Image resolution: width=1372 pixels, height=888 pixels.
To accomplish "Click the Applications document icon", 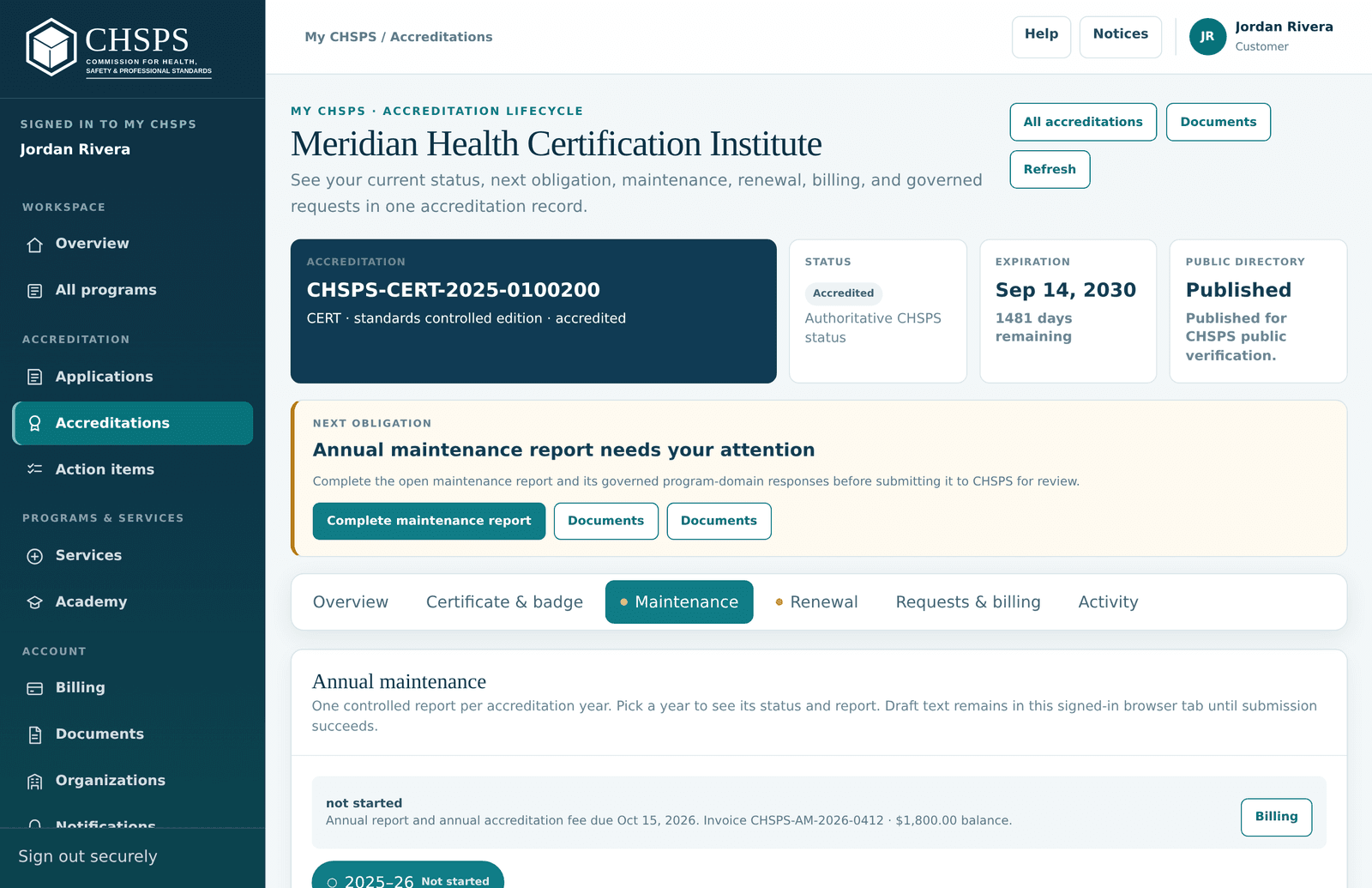I will pos(34,377).
